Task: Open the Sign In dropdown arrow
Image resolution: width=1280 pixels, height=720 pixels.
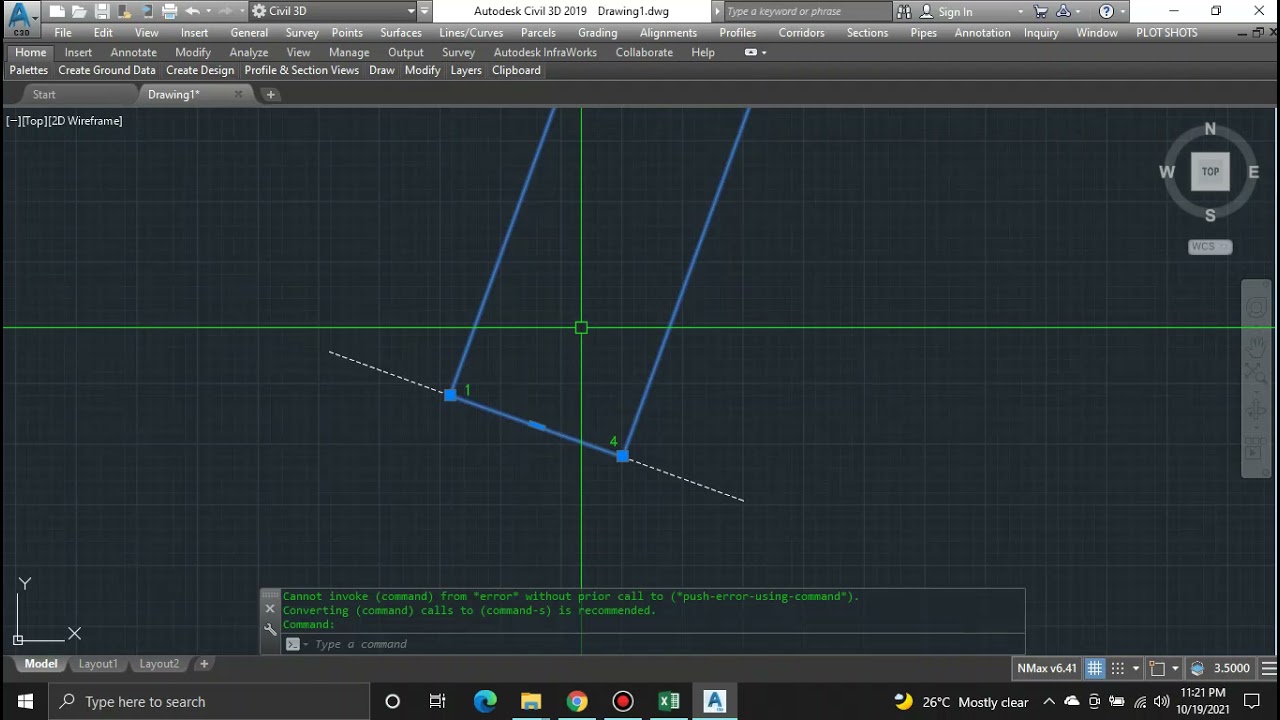Action: click(x=1020, y=12)
